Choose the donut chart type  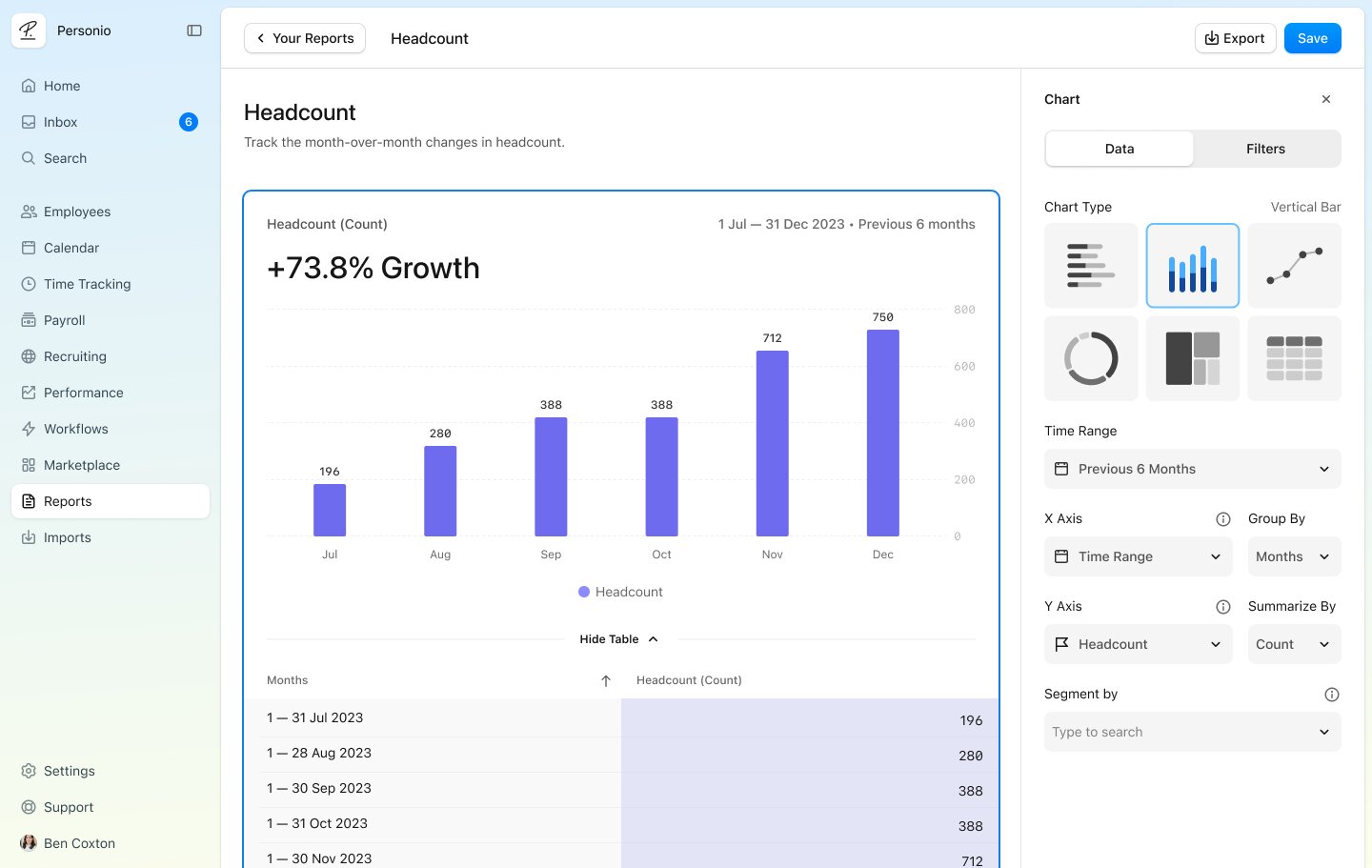[1091, 358]
